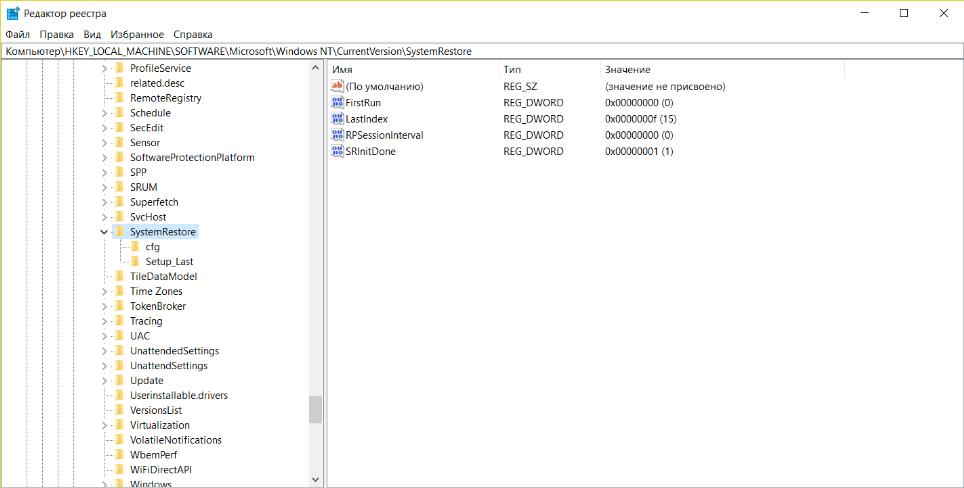Image resolution: width=964 pixels, height=488 pixels.
Task: Expand the Superfetch key
Action: (105, 202)
